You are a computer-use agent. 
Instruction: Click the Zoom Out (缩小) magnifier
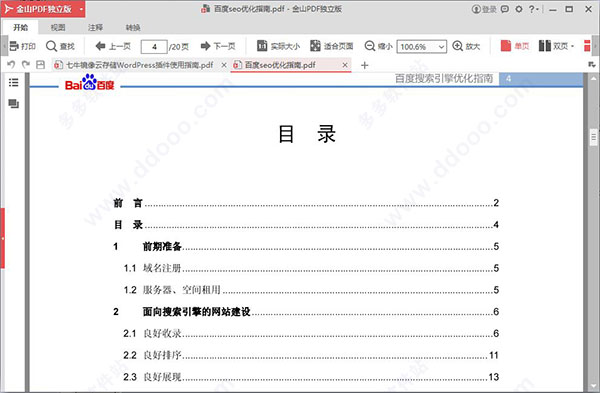click(x=370, y=46)
